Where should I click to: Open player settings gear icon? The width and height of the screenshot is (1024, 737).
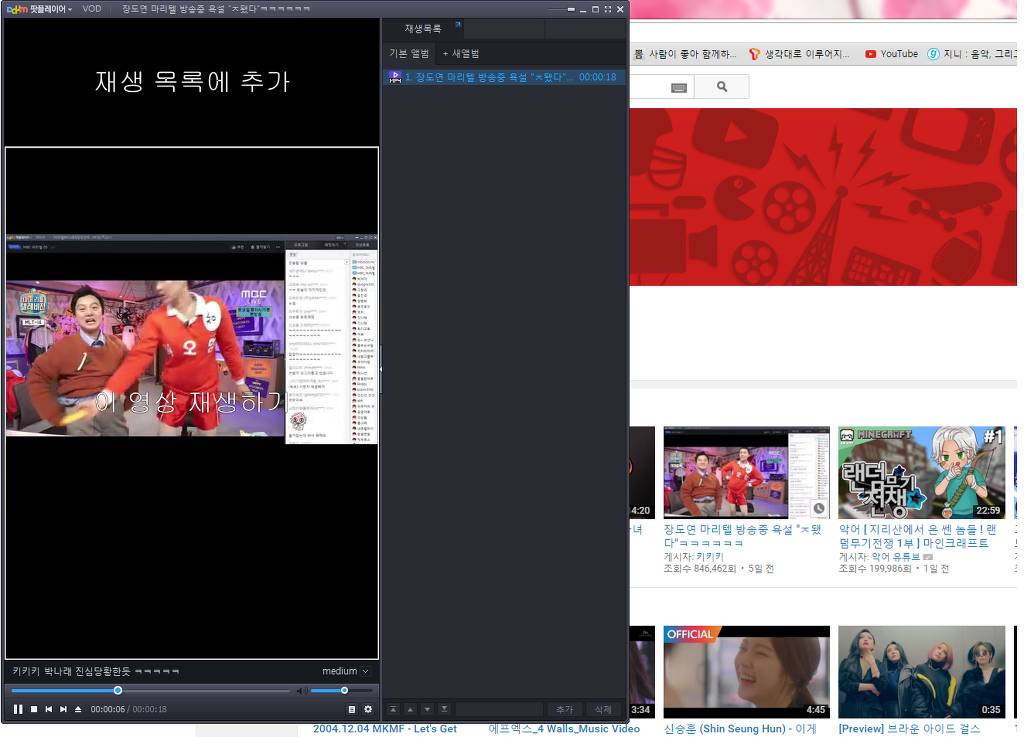pos(367,709)
